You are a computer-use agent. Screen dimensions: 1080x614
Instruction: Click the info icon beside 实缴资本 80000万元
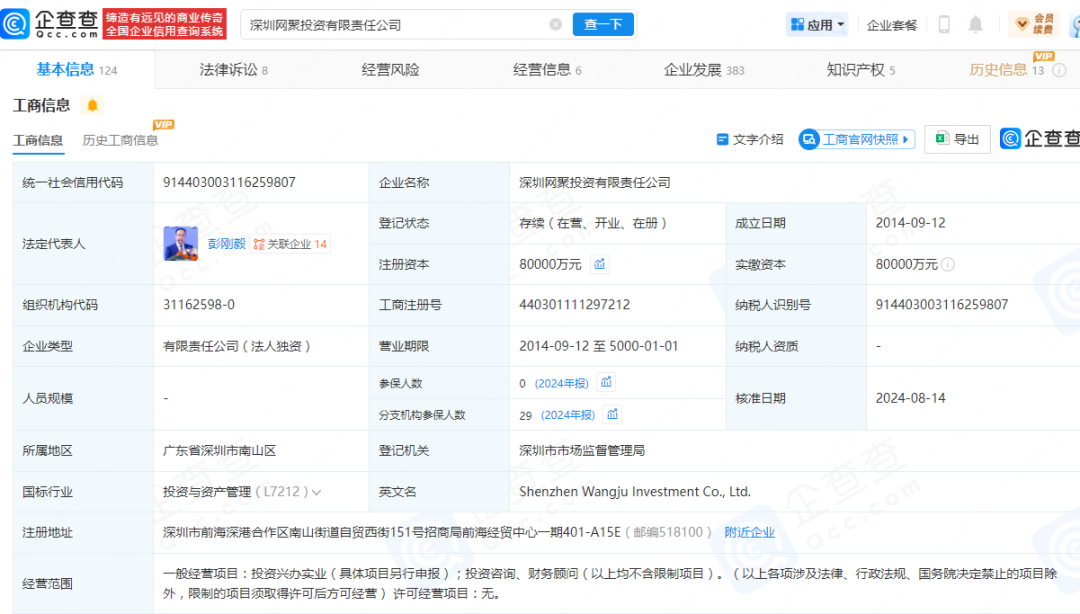948,265
